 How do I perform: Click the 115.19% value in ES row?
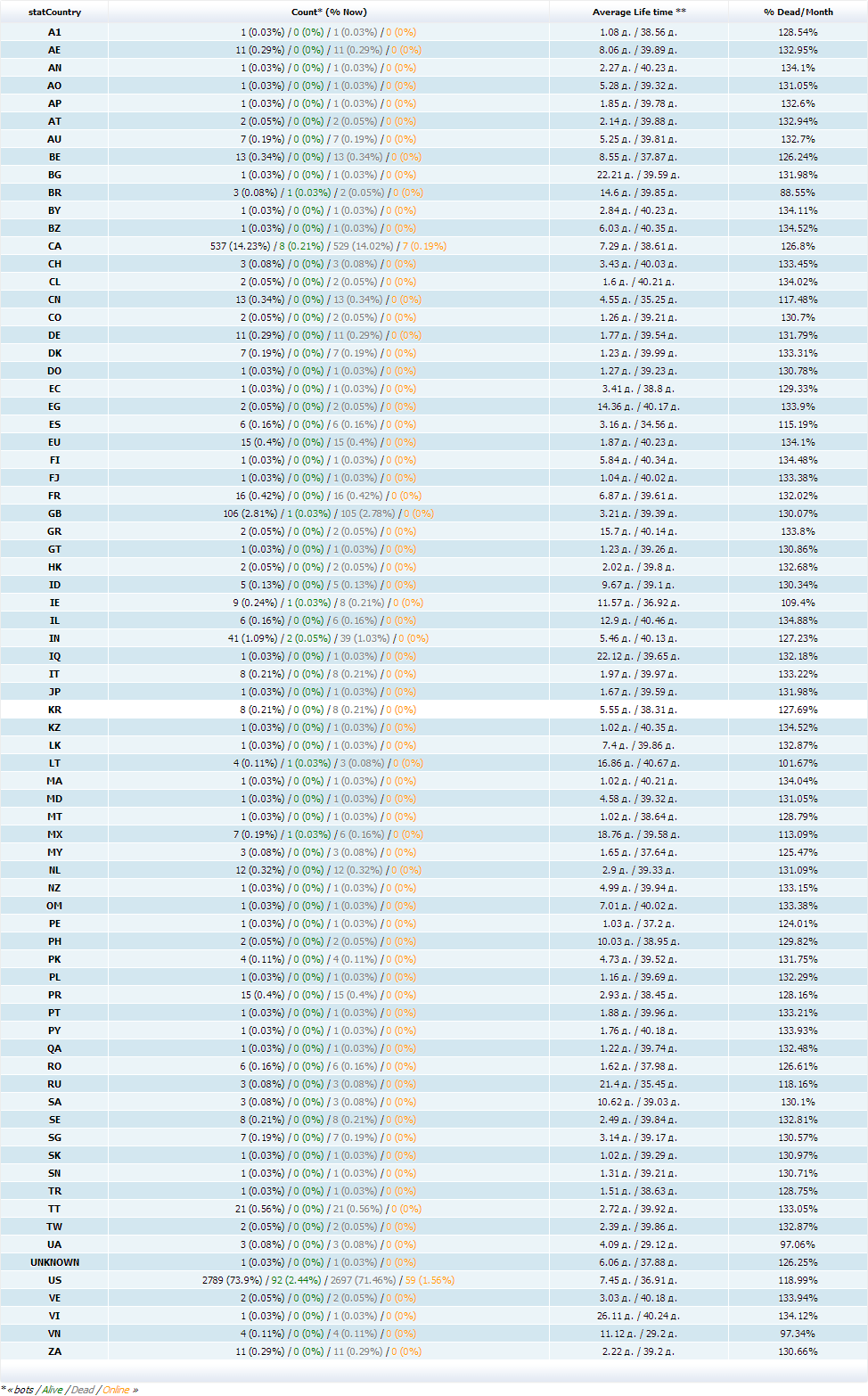pos(798,424)
